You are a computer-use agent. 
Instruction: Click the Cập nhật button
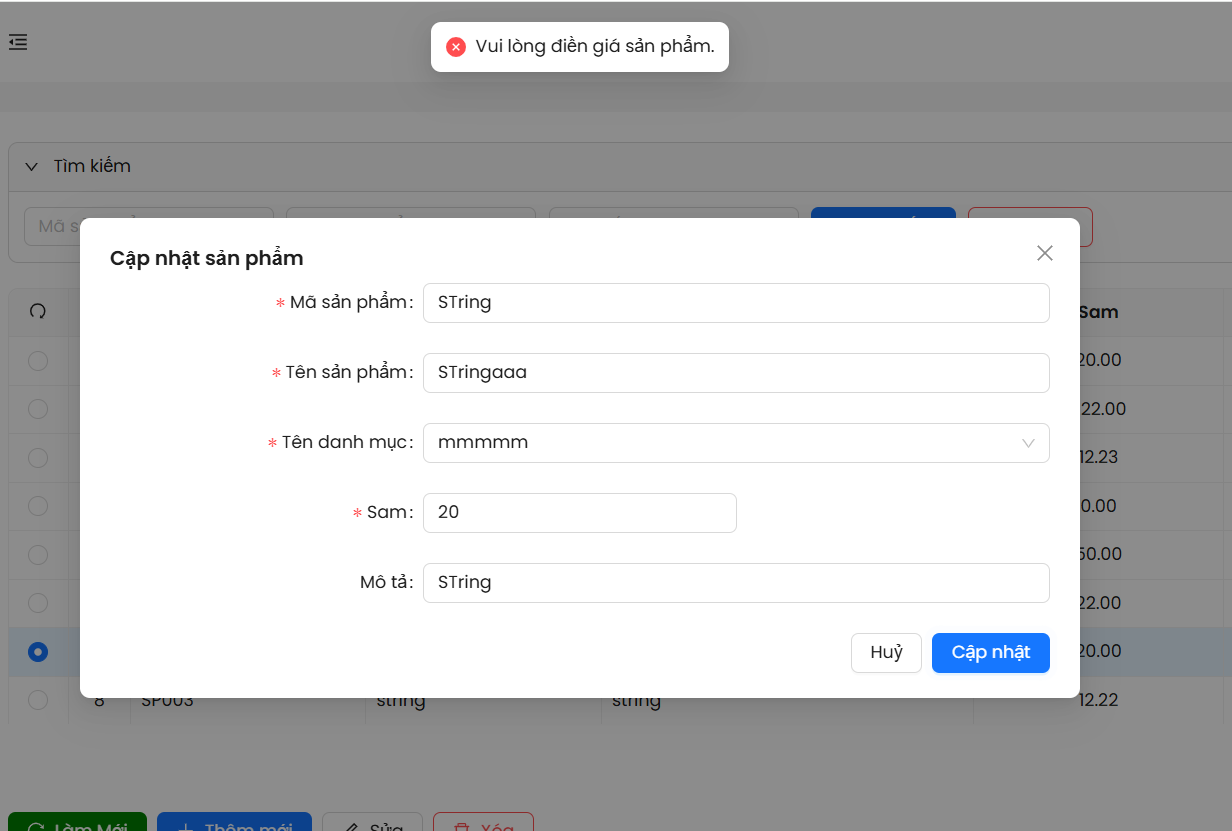click(990, 653)
